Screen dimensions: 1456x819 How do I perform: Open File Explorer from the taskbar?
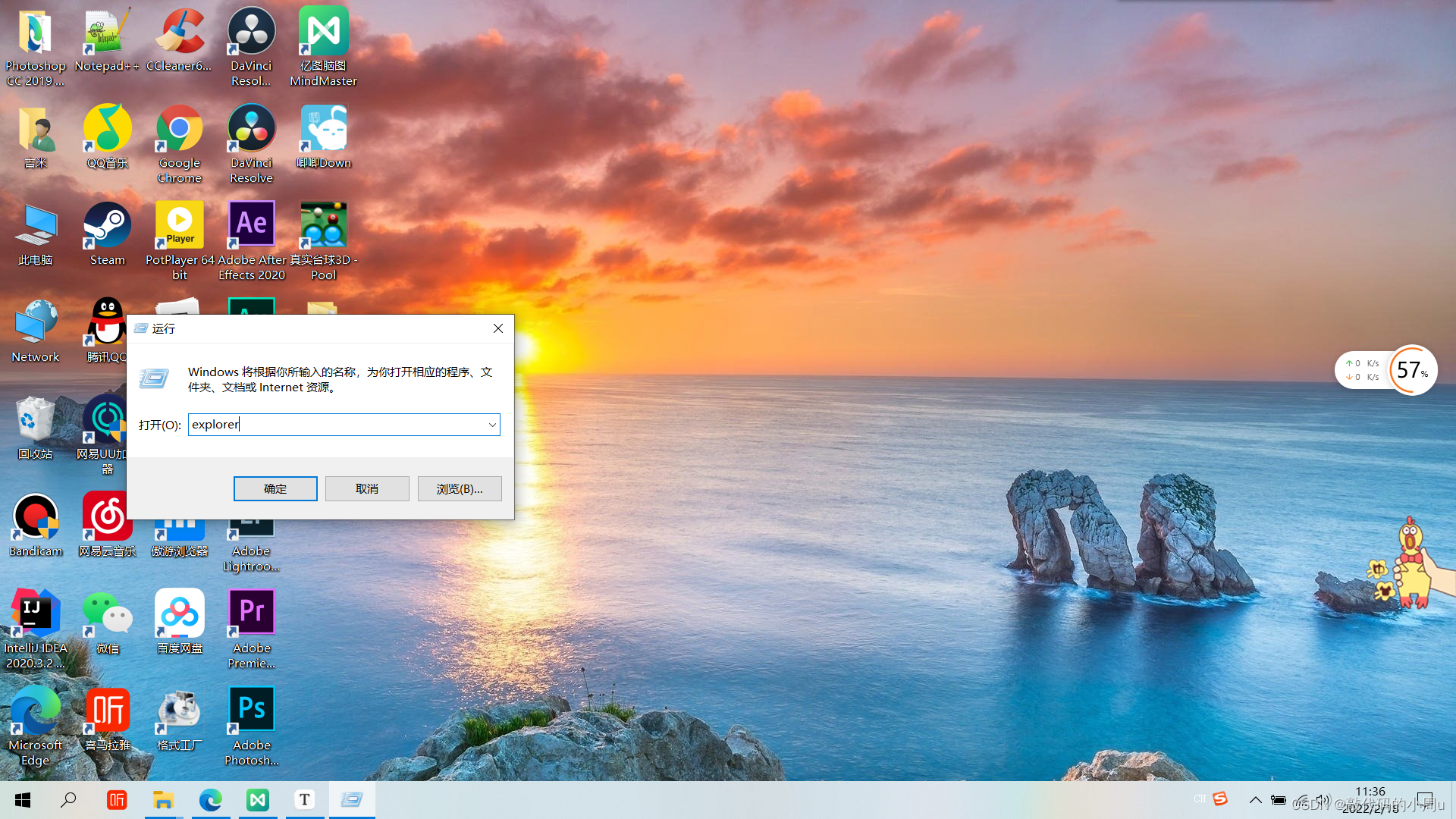pos(163,800)
